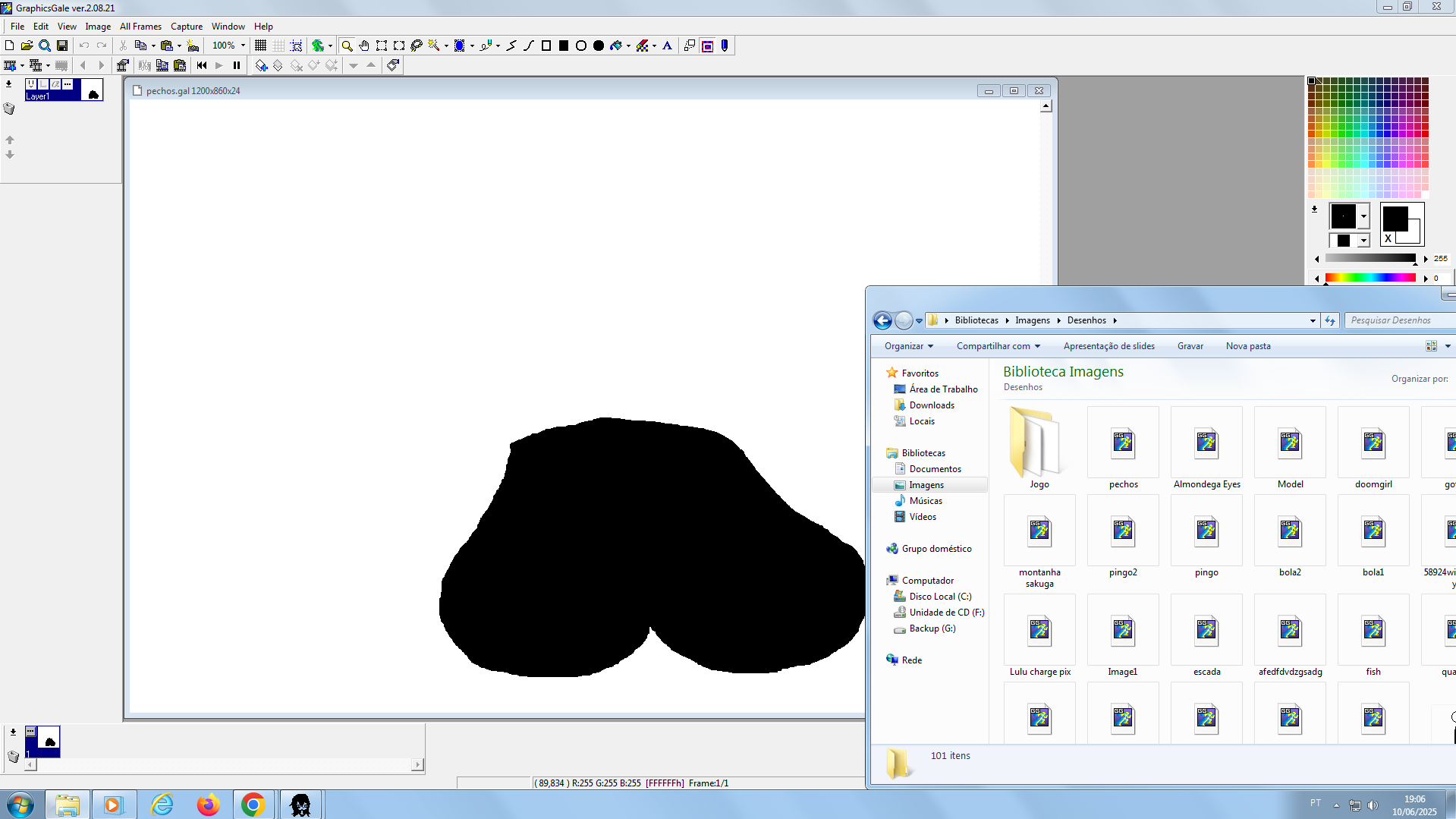Select the Hand pan tool
Screen dimensions: 1456x819
(x=364, y=46)
